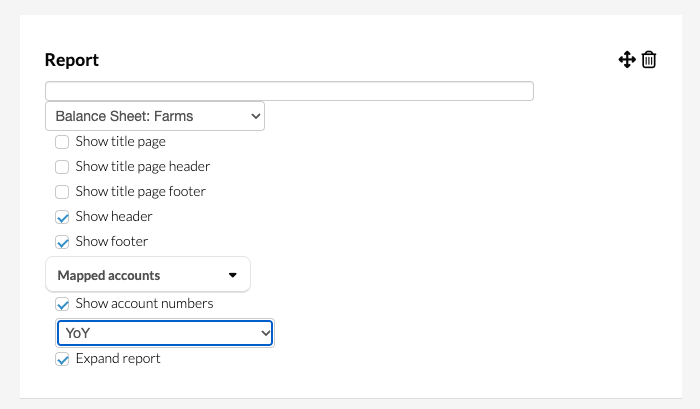
Task: Uncheck the Show header checkbox
Action: pos(62,217)
